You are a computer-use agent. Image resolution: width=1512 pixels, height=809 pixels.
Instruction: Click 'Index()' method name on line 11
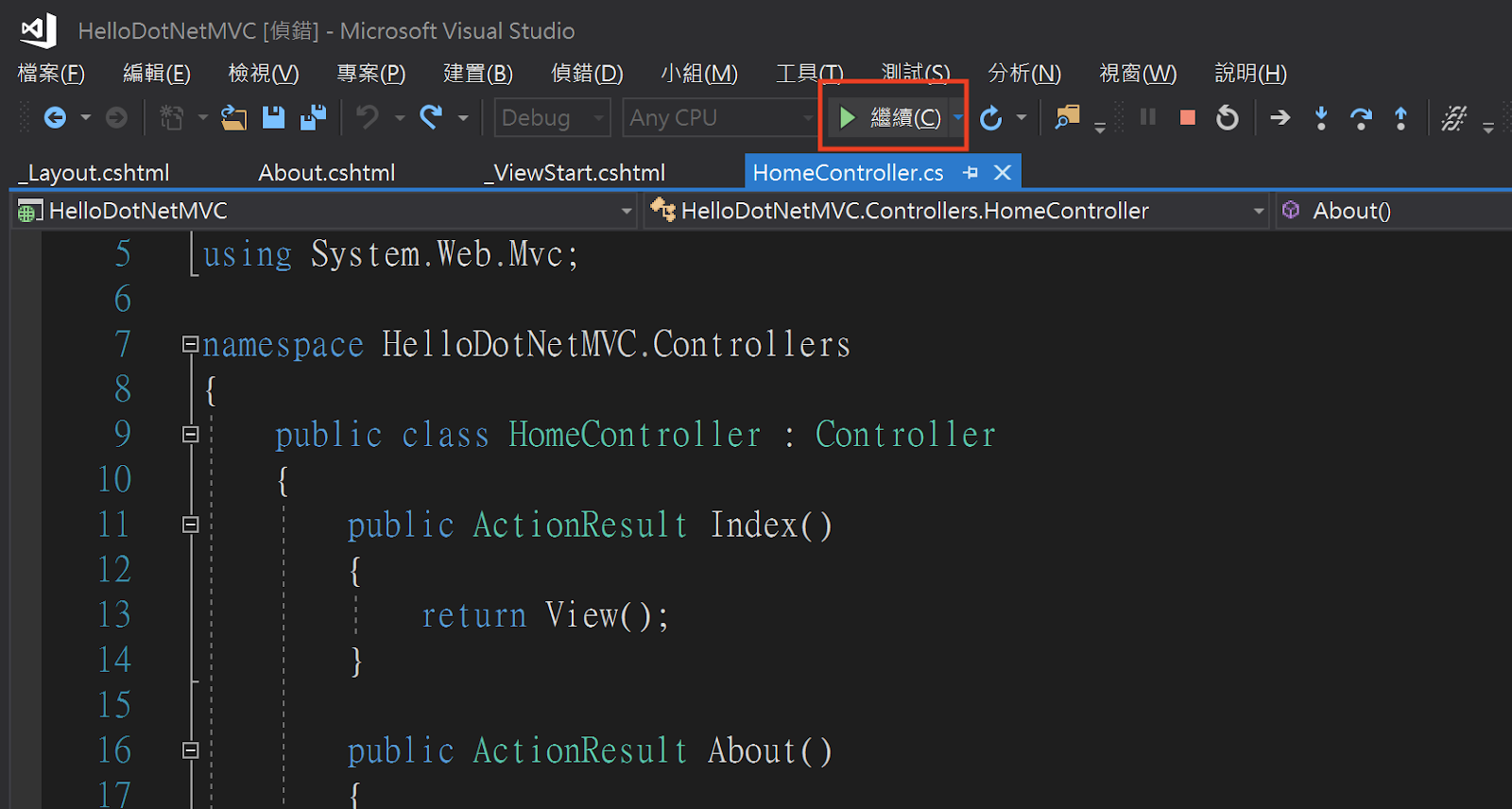(x=771, y=525)
